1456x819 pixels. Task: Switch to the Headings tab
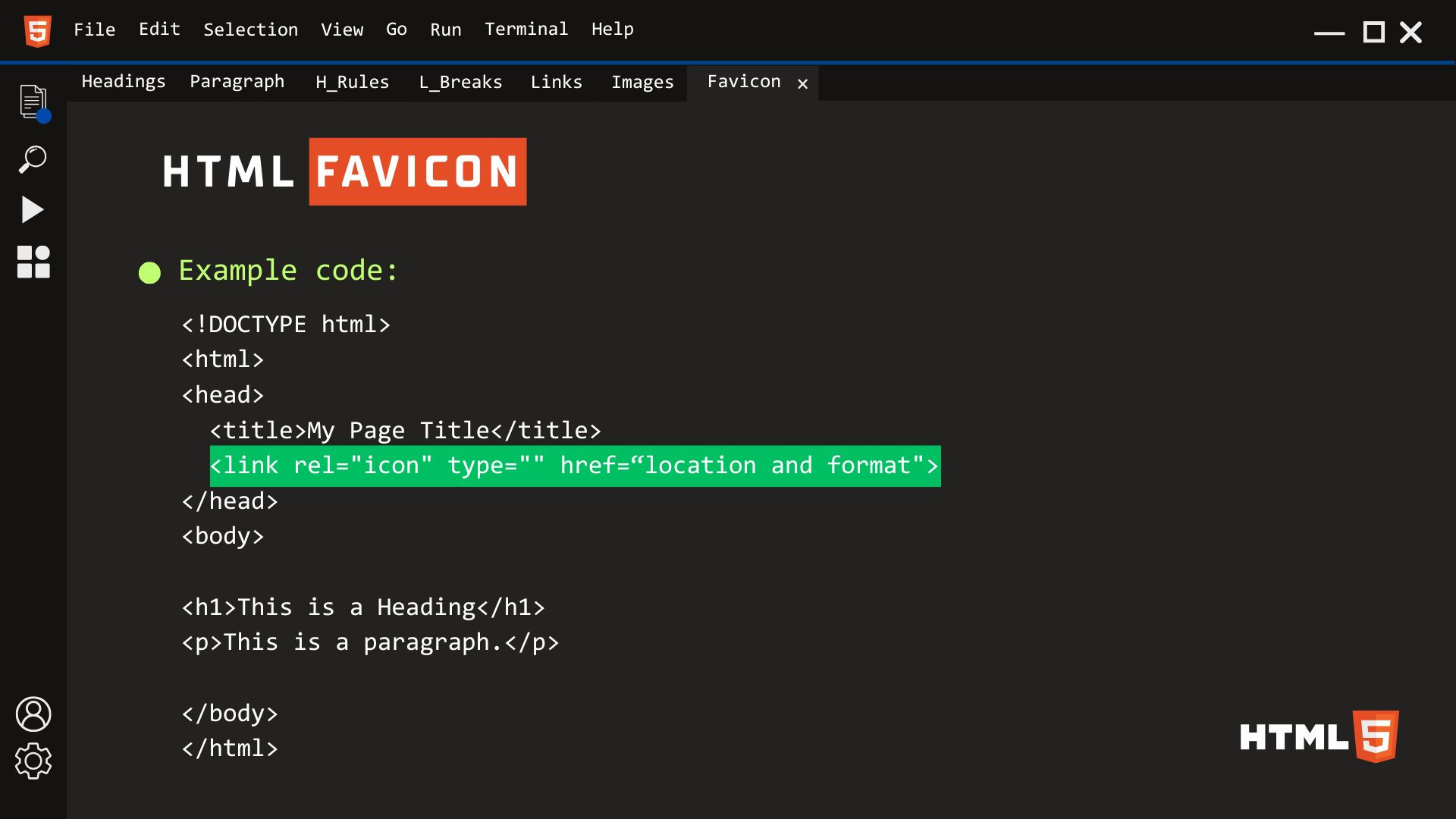124,82
